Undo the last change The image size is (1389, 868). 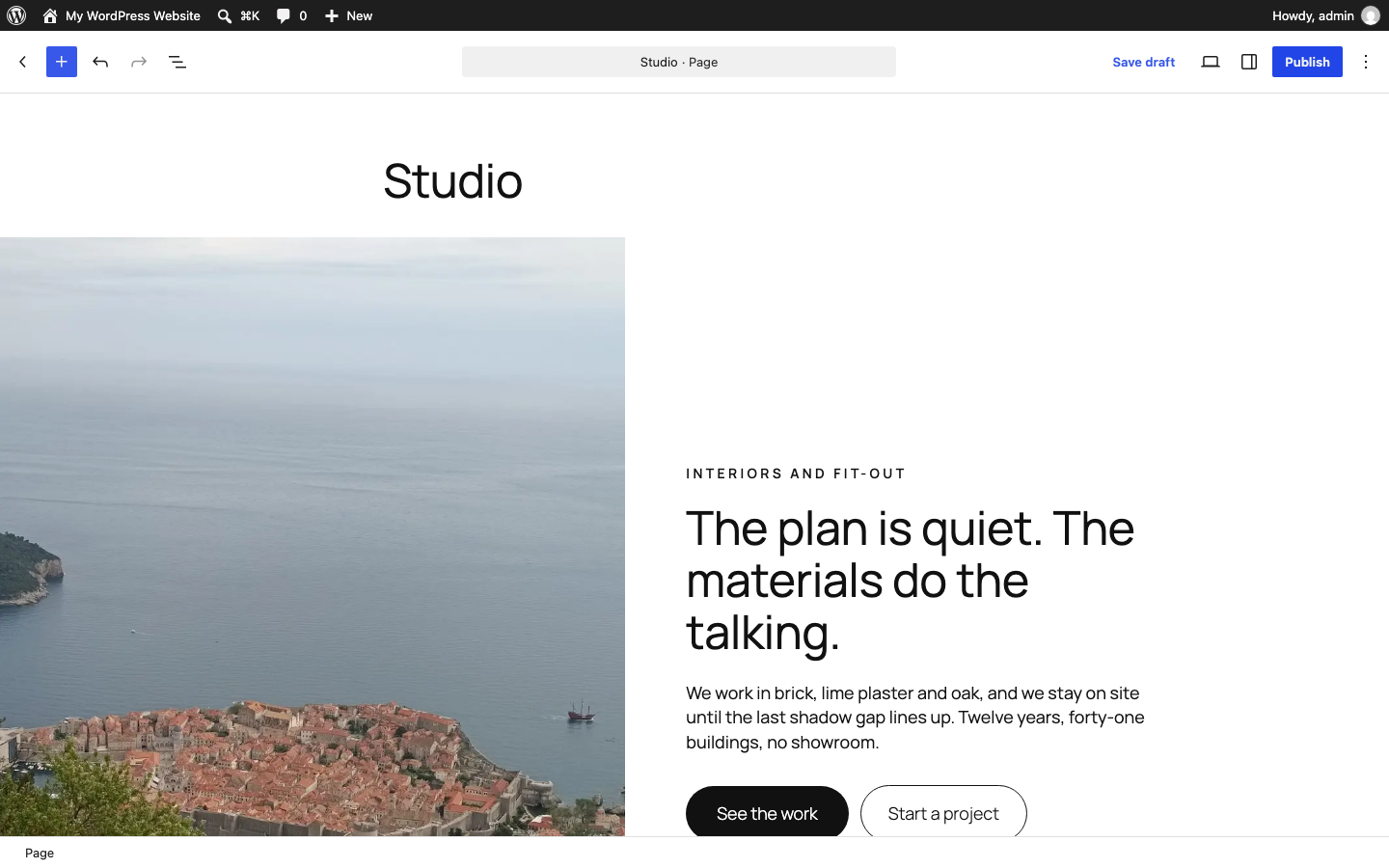(x=100, y=62)
